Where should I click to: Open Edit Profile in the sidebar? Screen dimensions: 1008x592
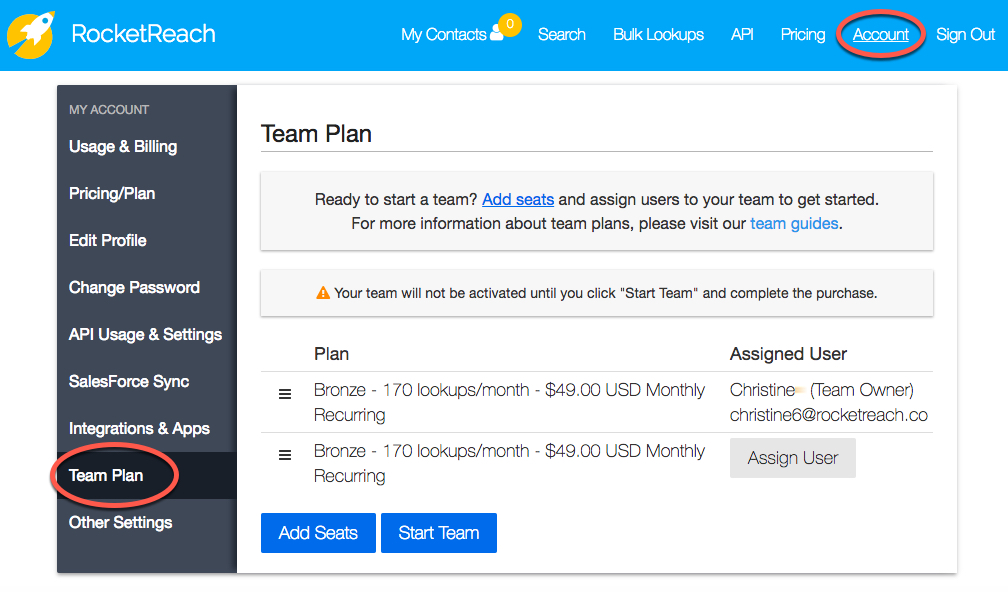coord(108,240)
